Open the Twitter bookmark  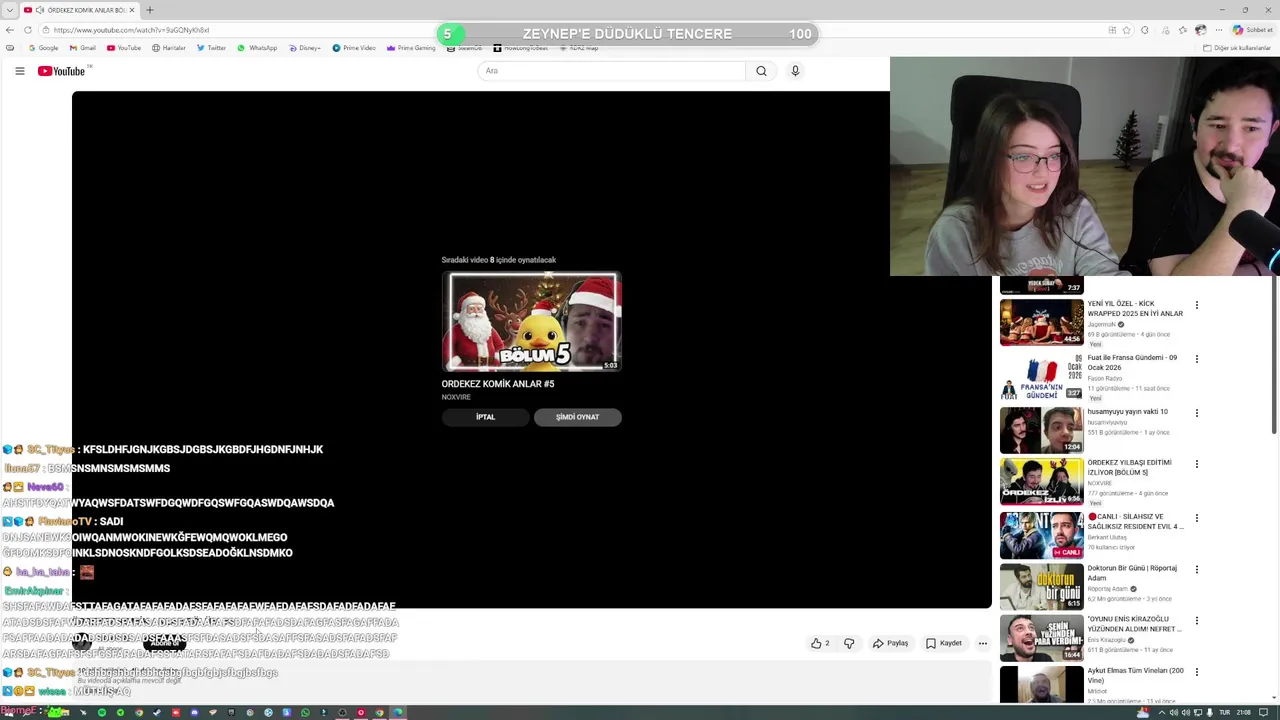tap(211, 48)
